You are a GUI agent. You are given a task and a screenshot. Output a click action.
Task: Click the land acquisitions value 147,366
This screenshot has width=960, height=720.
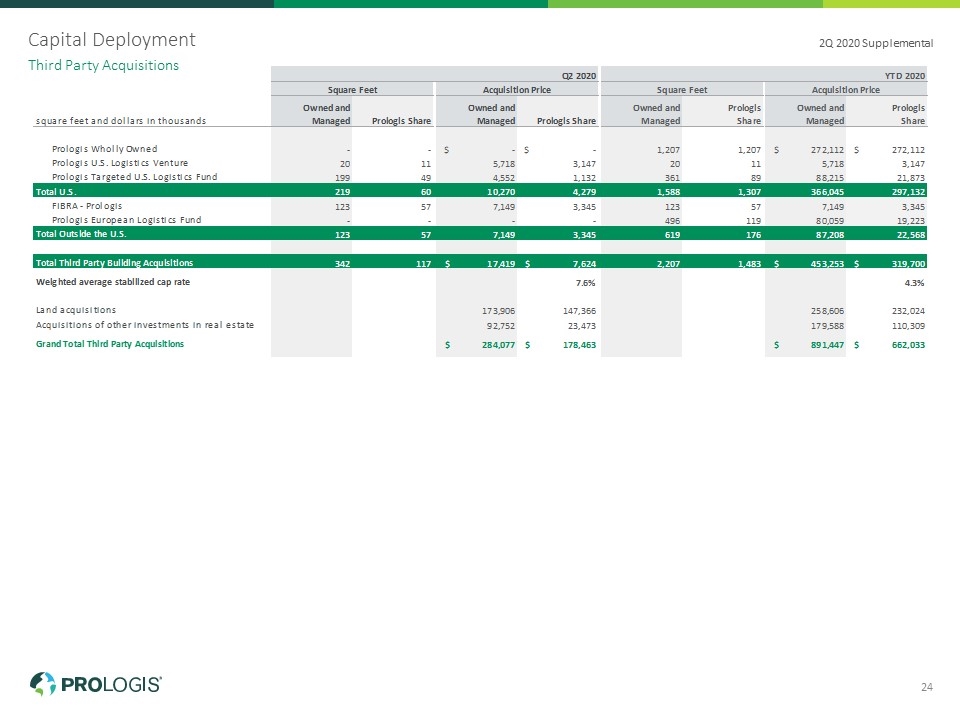pos(579,311)
